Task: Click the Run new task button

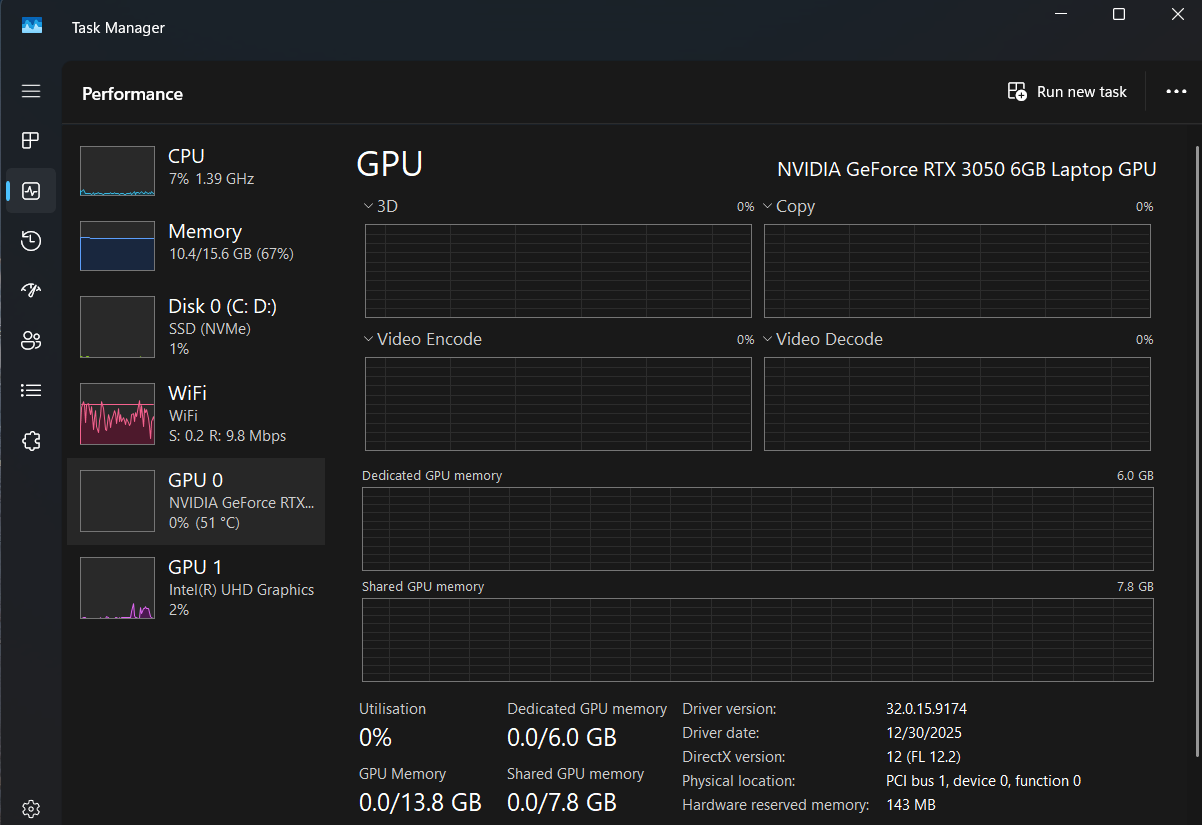Action: coord(1067,92)
